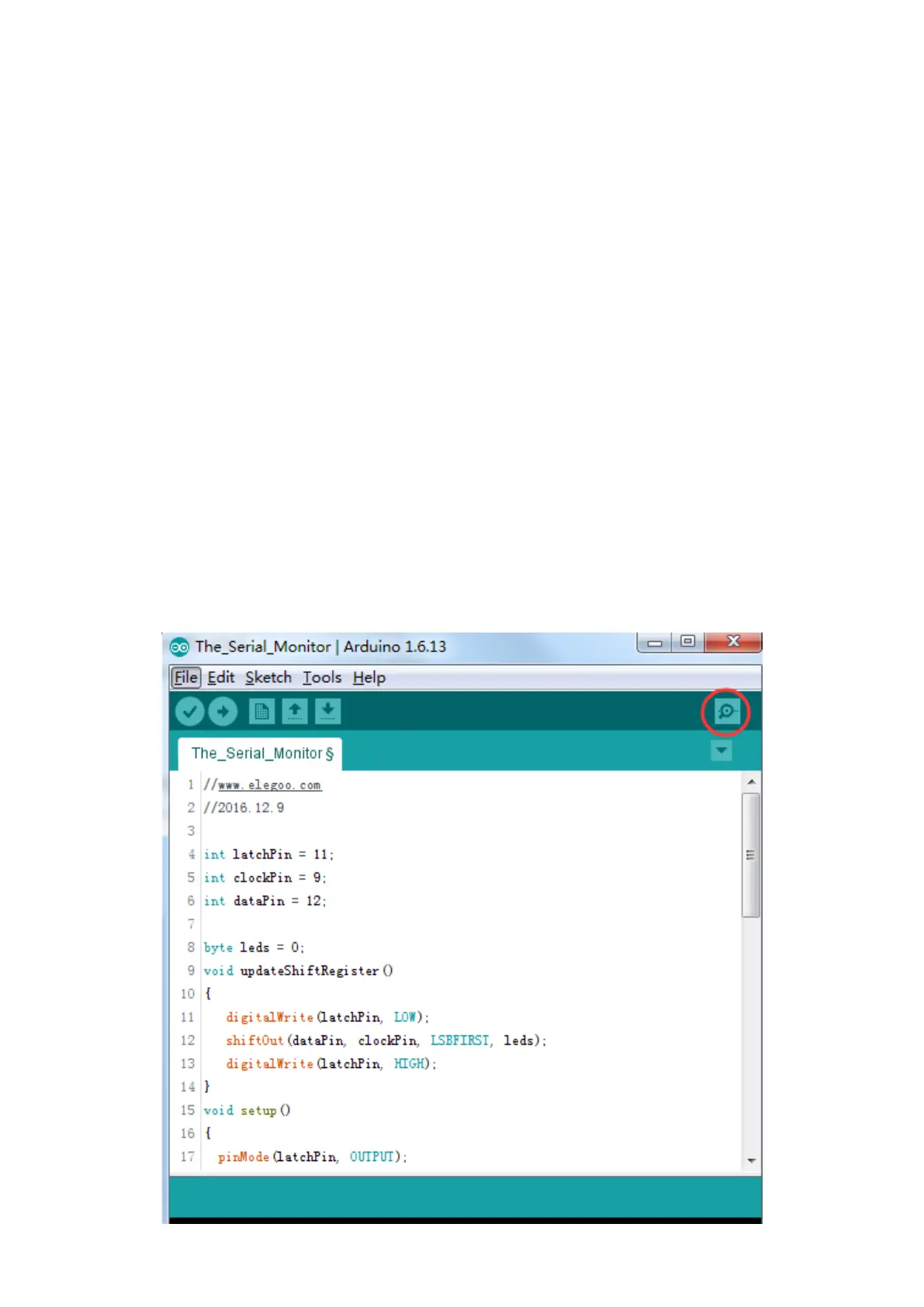The width and height of the screenshot is (924, 1307).
Task: Select the The_Serial_Monitor sketch tab
Action: [x=261, y=754]
